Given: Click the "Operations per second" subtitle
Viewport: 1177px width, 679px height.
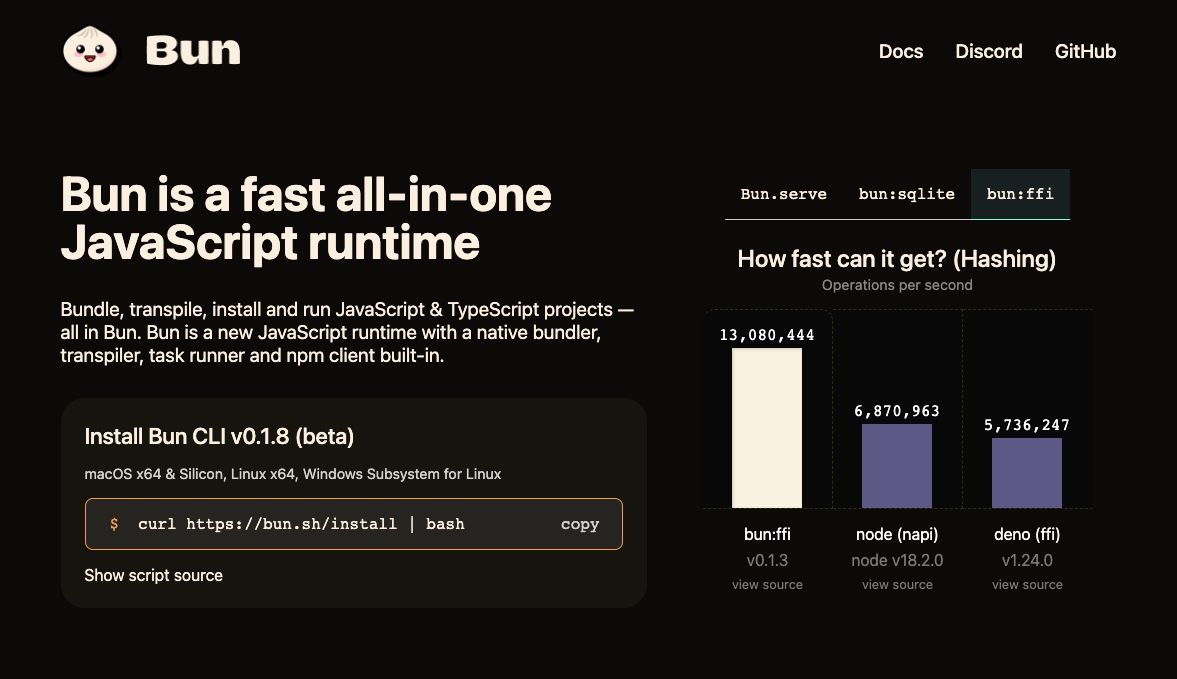Looking at the screenshot, I should coord(897,285).
